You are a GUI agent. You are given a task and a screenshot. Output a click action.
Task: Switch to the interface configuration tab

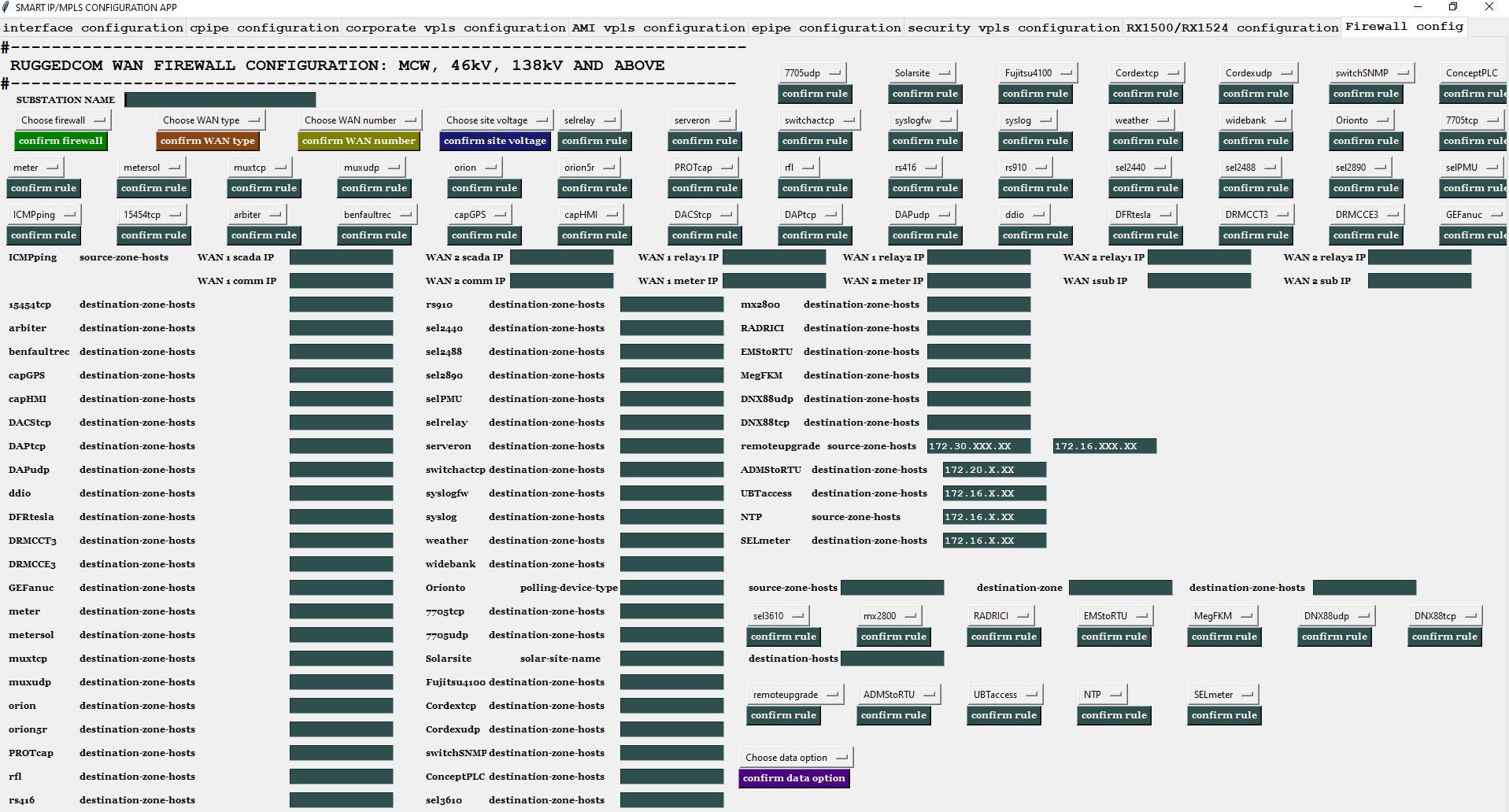[93, 28]
